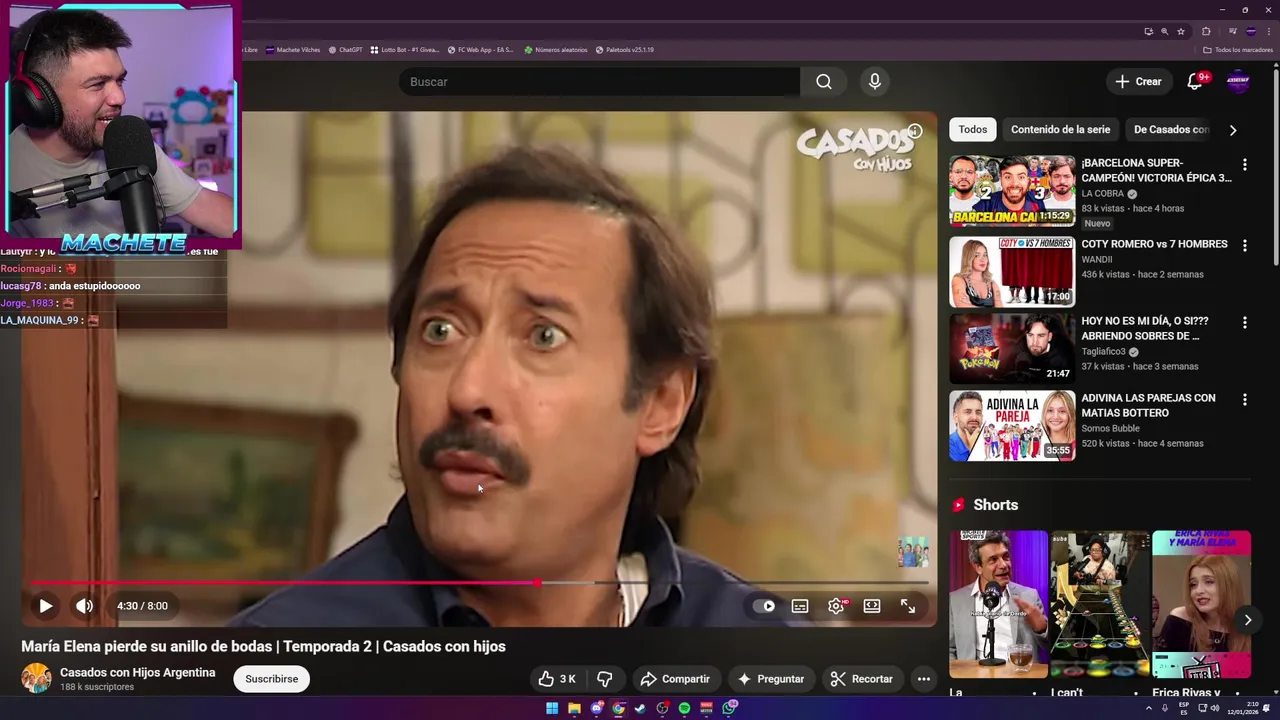Toggle the autoplay switch in the player
Image resolution: width=1280 pixels, height=720 pixels.
click(x=765, y=606)
